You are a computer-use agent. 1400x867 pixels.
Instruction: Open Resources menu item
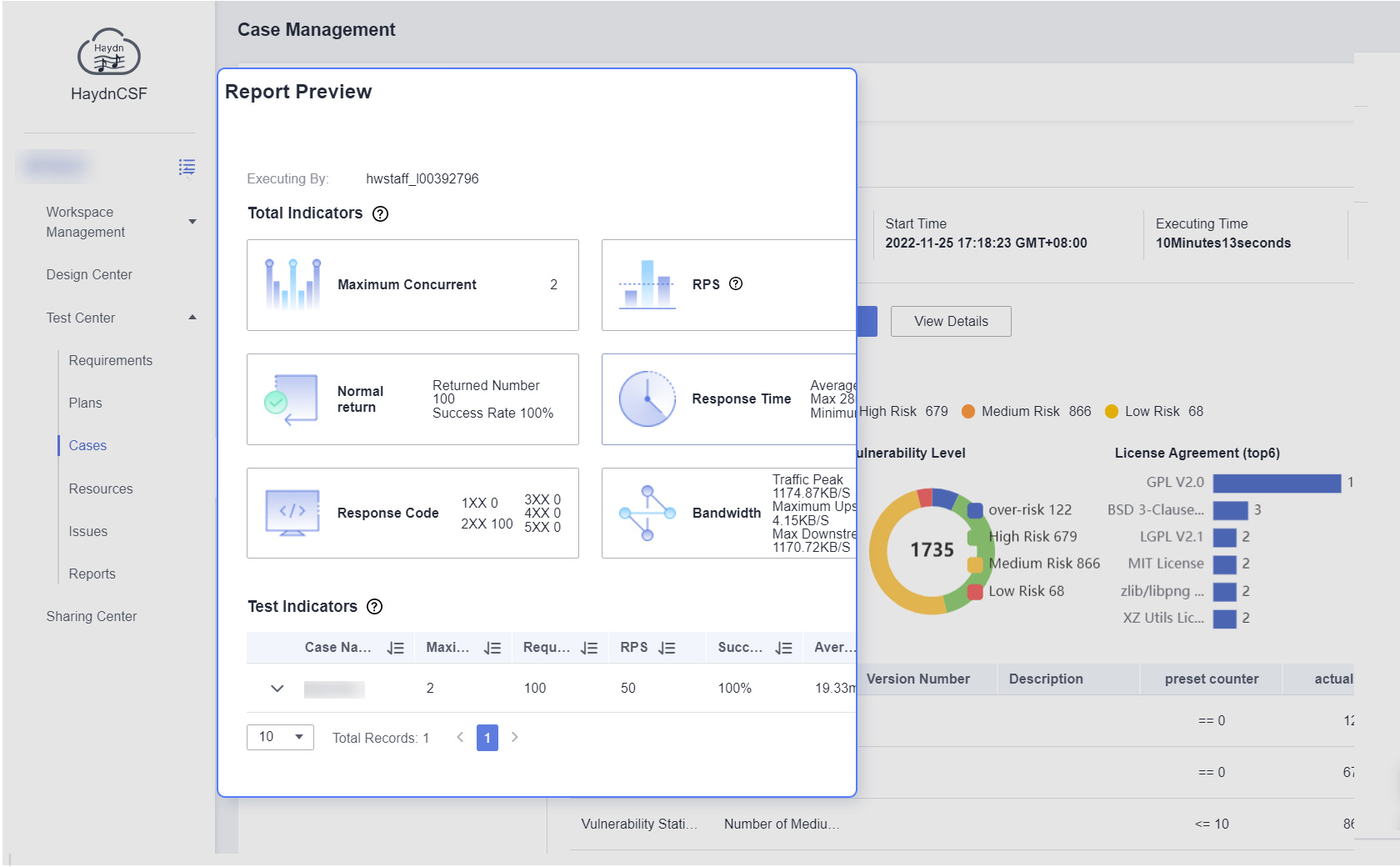point(101,489)
